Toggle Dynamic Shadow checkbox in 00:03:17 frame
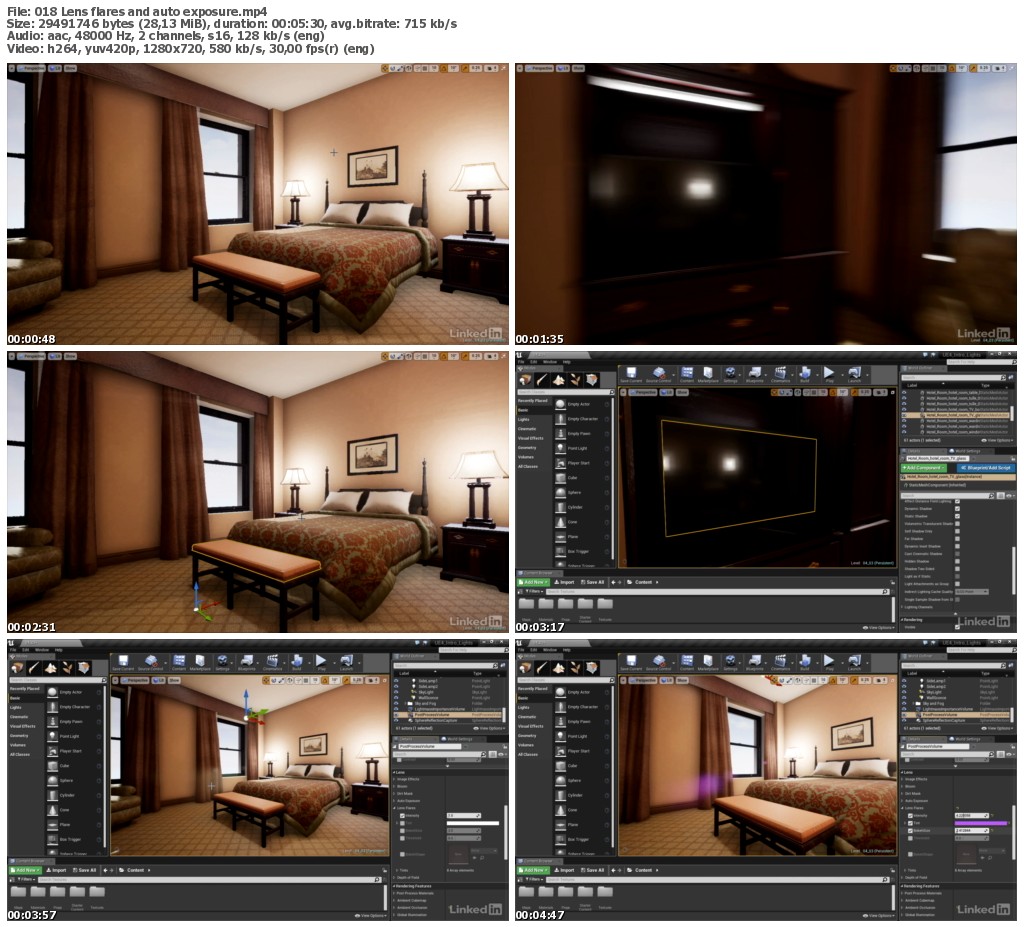 pos(957,508)
